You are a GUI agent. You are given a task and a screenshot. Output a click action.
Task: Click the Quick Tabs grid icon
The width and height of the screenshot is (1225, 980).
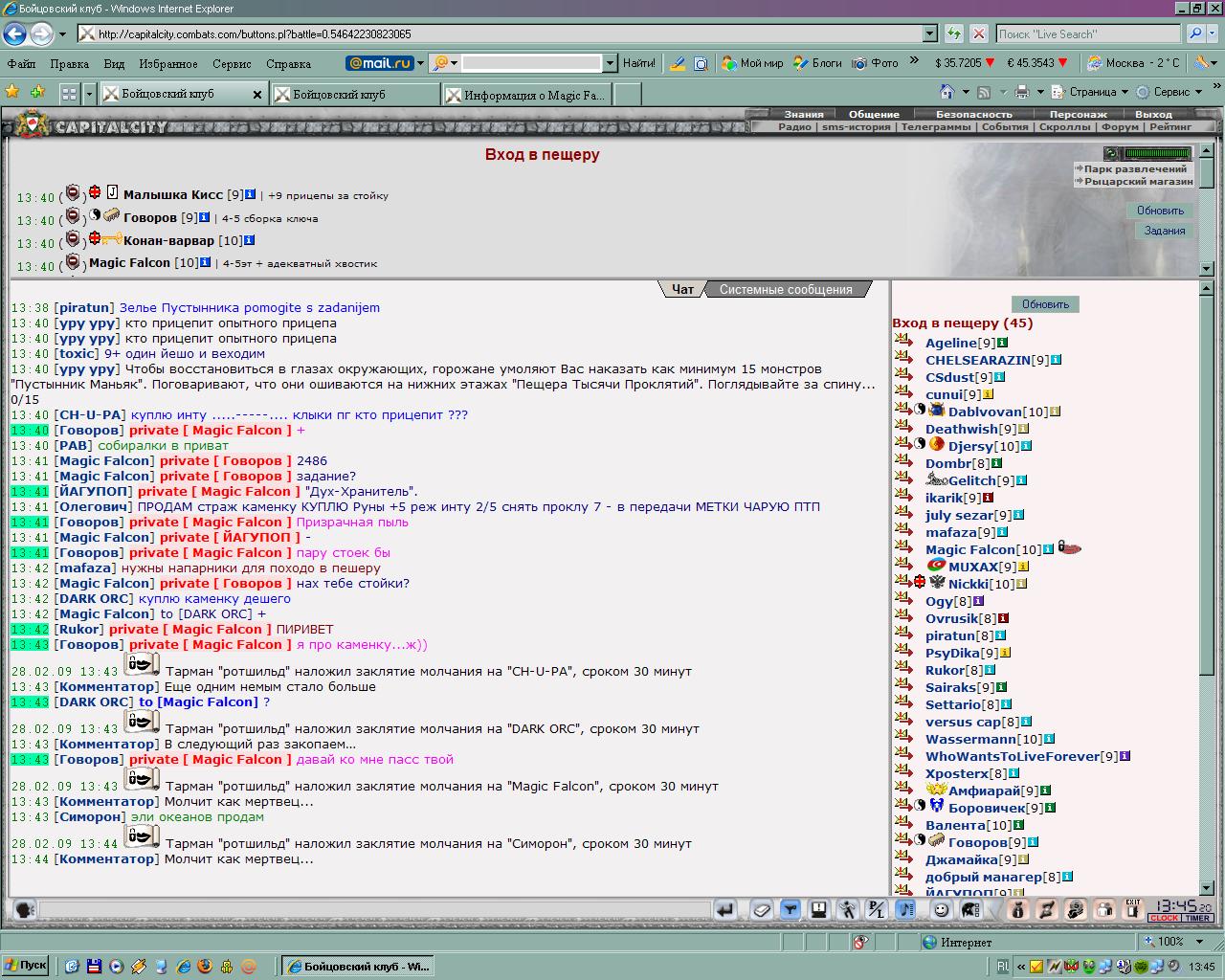coord(69,94)
